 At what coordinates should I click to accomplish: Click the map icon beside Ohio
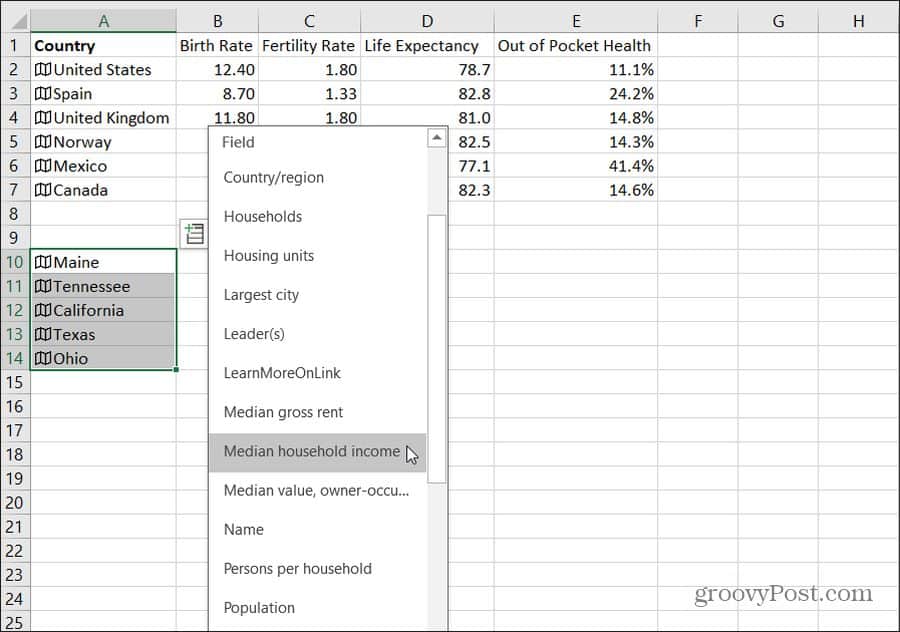coord(42,359)
